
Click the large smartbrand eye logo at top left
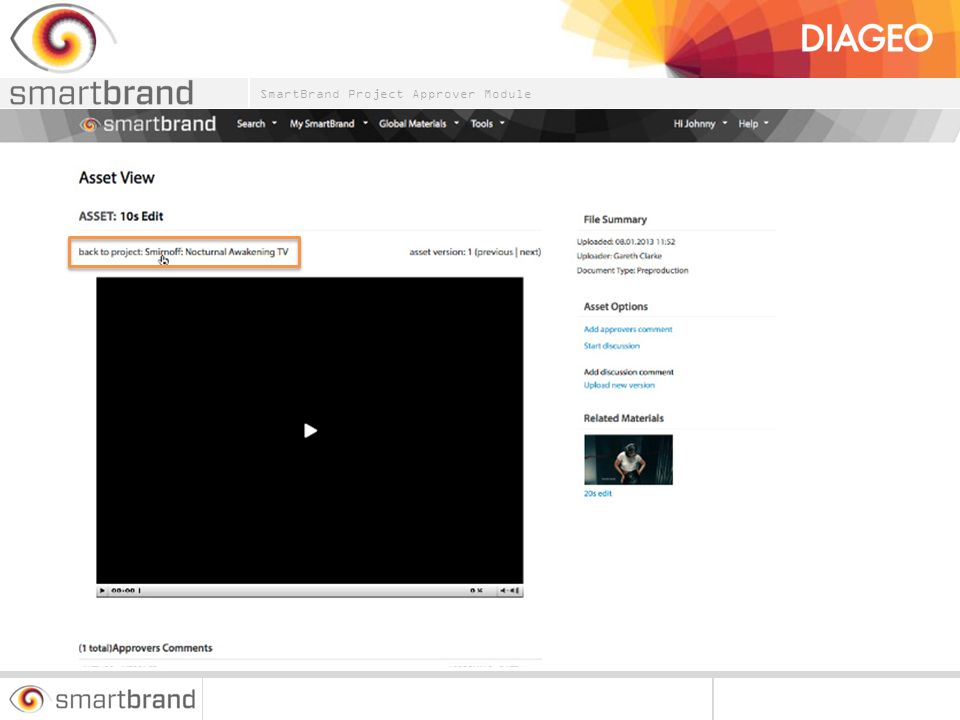63,37
